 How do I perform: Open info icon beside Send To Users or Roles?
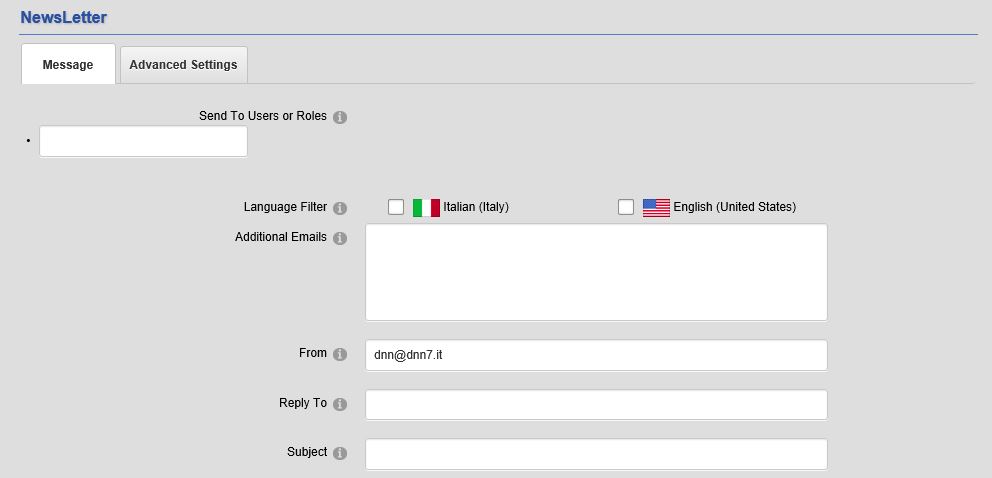[x=340, y=118]
